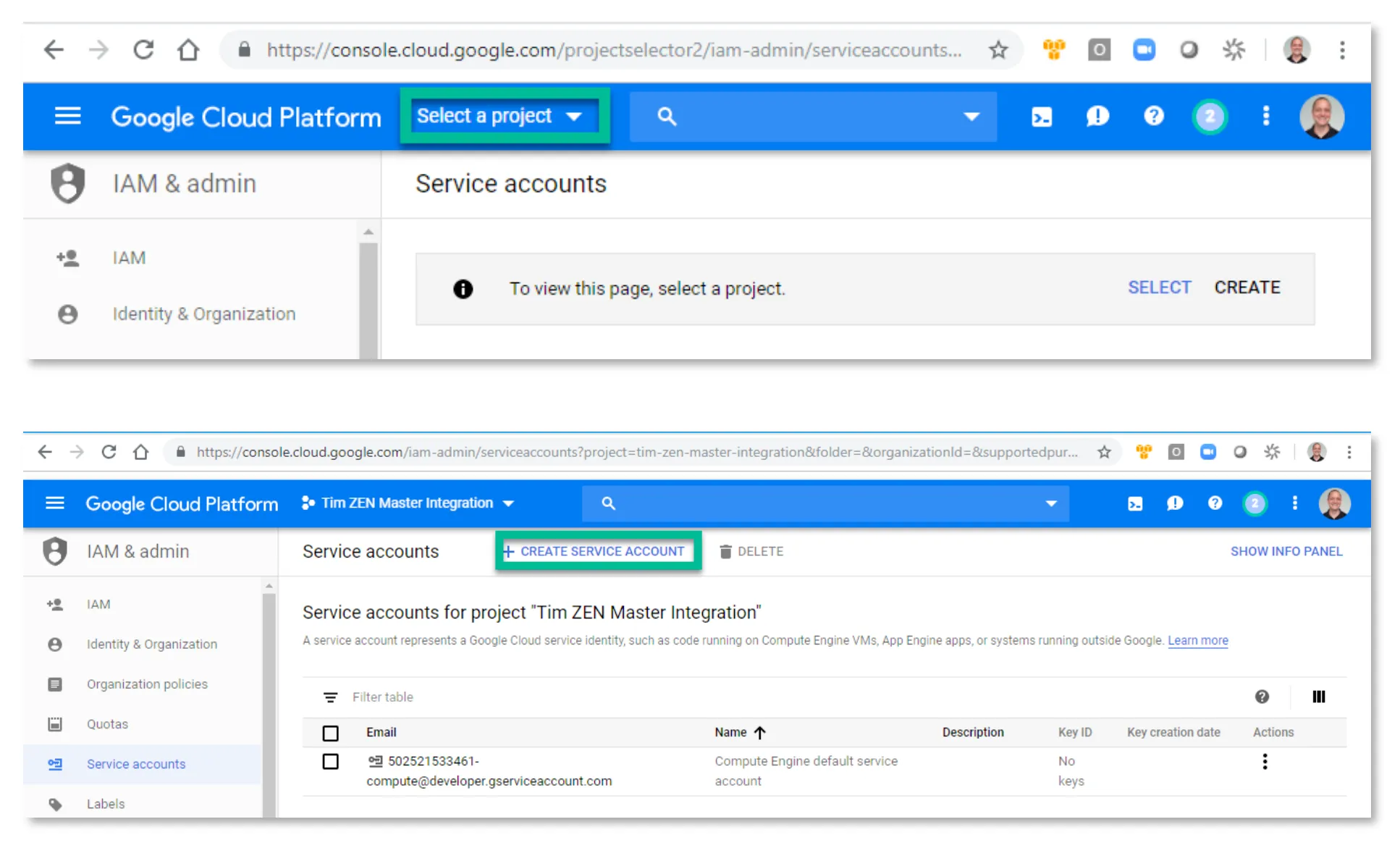Open Cloud Shell icon in top window
The image size is (1400, 856).
tap(1041, 117)
